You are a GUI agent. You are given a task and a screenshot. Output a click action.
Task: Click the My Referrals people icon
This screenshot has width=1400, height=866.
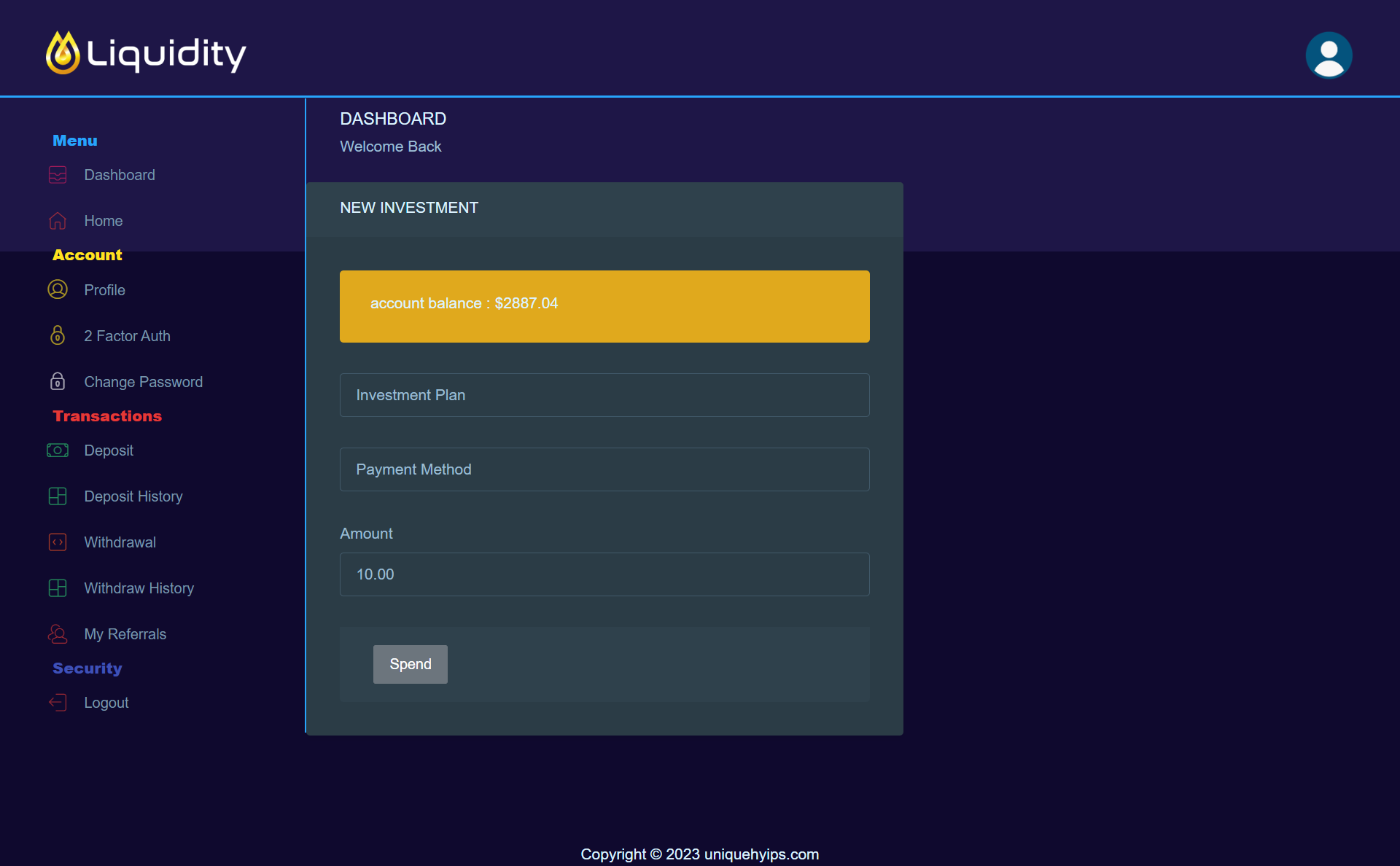58,634
